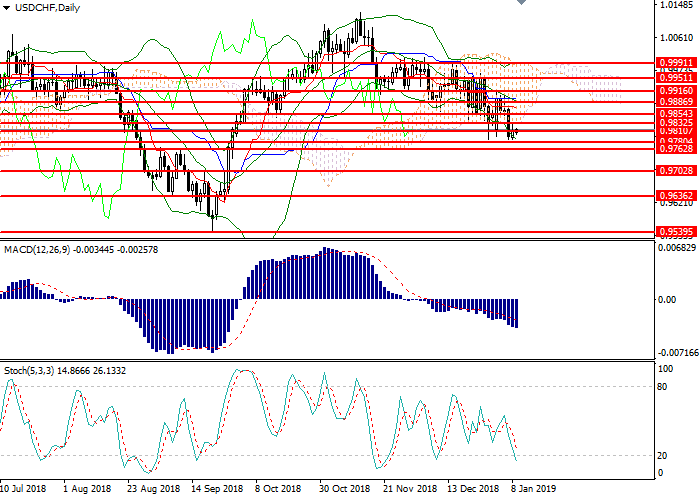The width and height of the screenshot is (700, 500).
Task: Click the 0.99160 red price label
Action: tap(677, 89)
